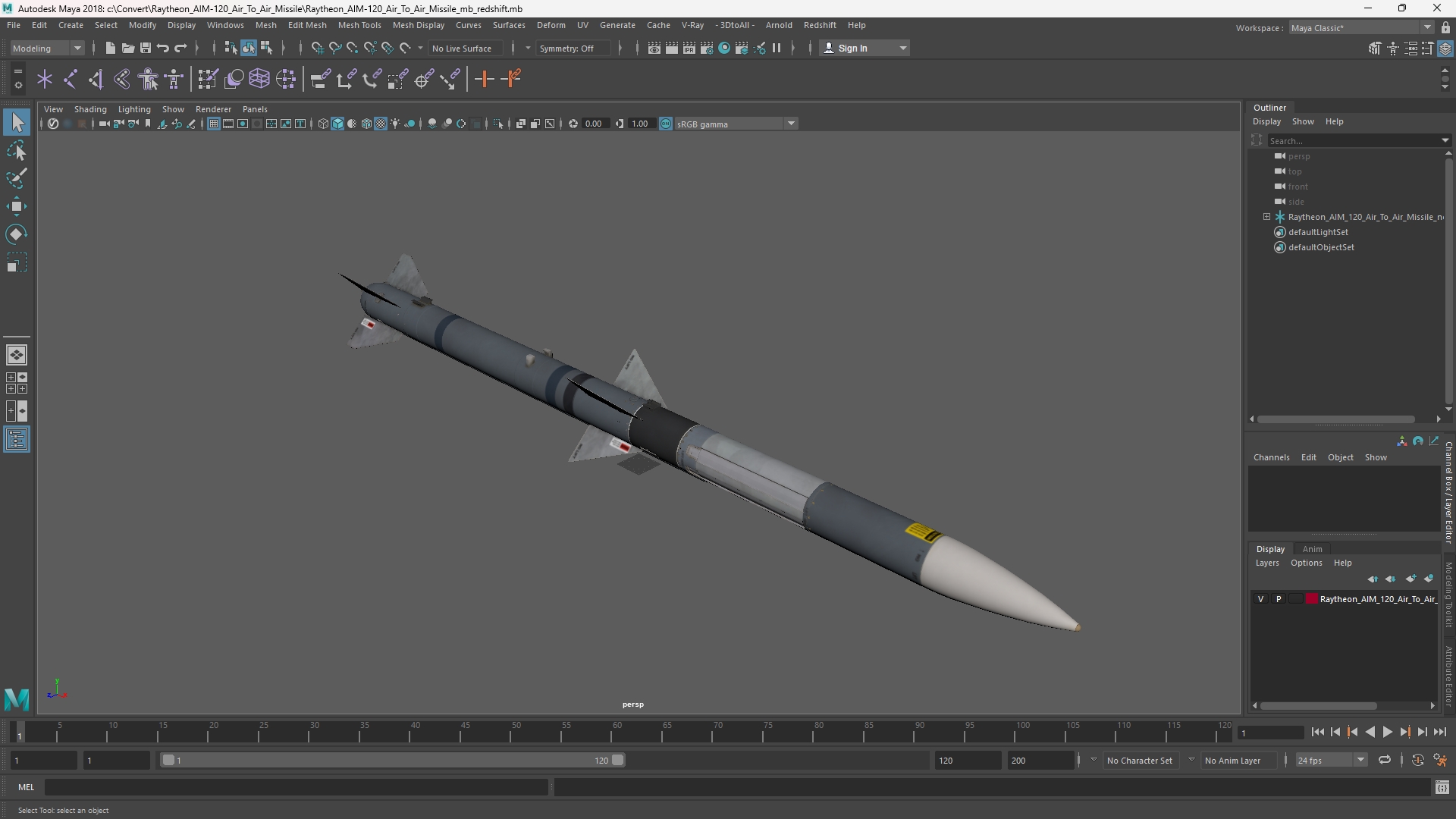This screenshot has width=1456, height=819.
Task: Open the Workspace Maya Classic dropdown
Action: [1360, 27]
